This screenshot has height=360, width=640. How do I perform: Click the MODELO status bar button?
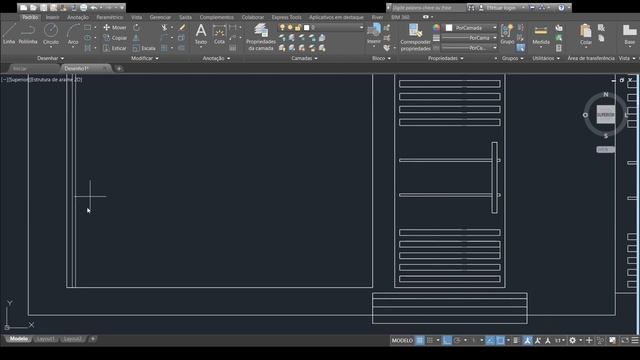402,340
